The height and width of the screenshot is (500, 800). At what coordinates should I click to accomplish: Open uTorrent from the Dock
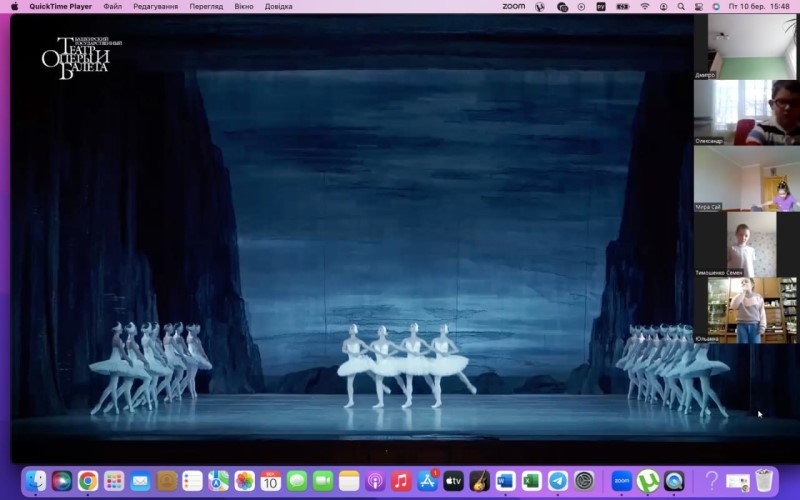[648, 481]
